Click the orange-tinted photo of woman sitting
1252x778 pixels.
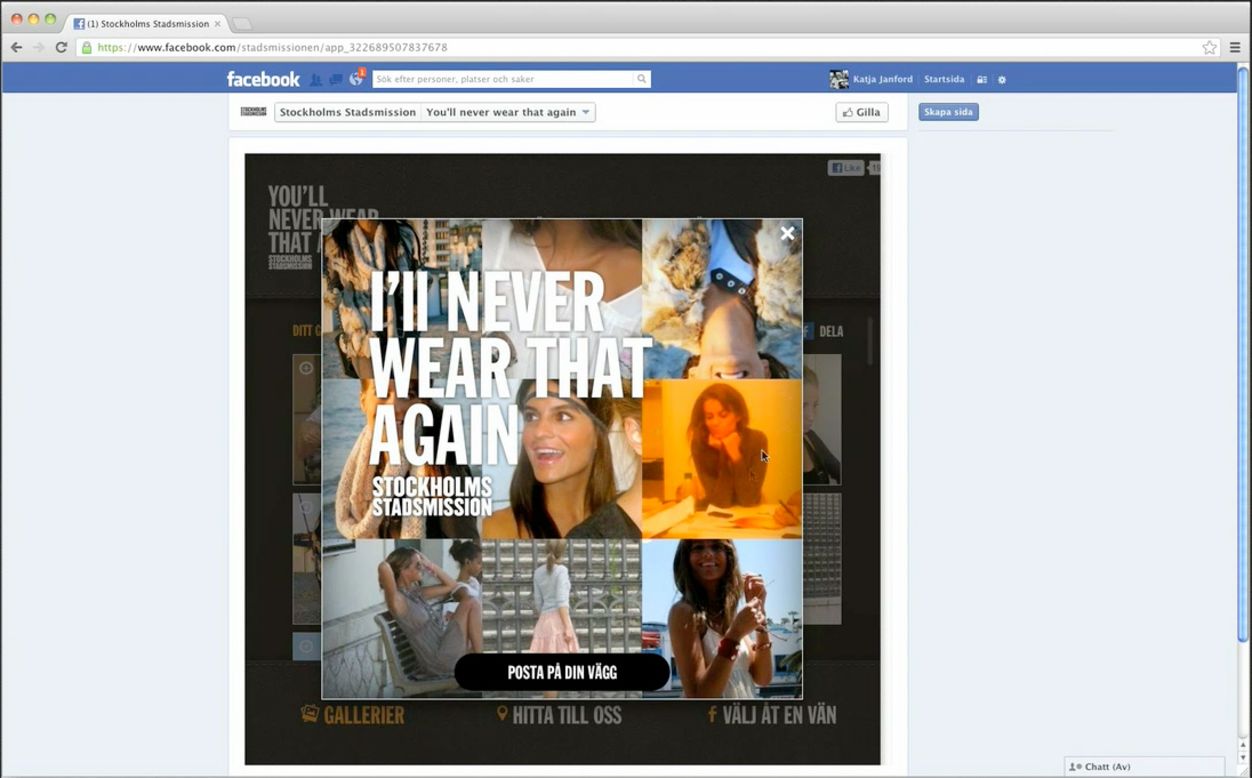[x=722, y=459]
